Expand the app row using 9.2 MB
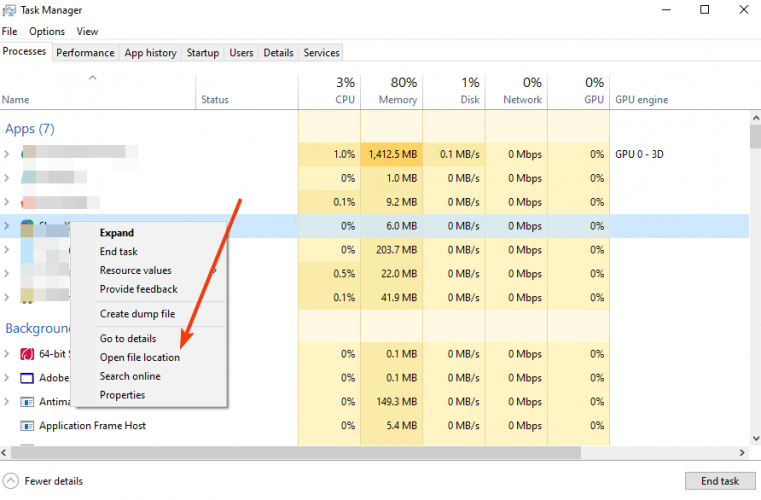Image resolution: width=761 pixels, height=500 pixels. [x=6, y=202]
